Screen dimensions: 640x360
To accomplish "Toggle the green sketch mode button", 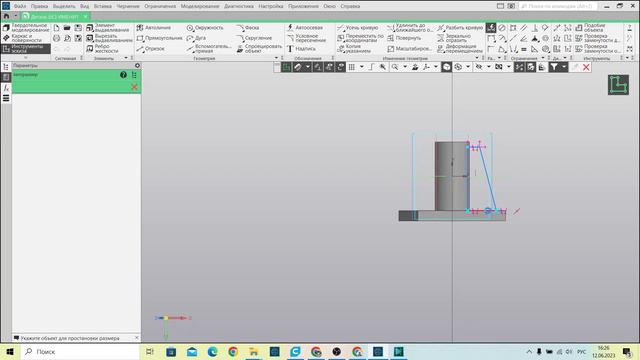I will pos(287,67).
